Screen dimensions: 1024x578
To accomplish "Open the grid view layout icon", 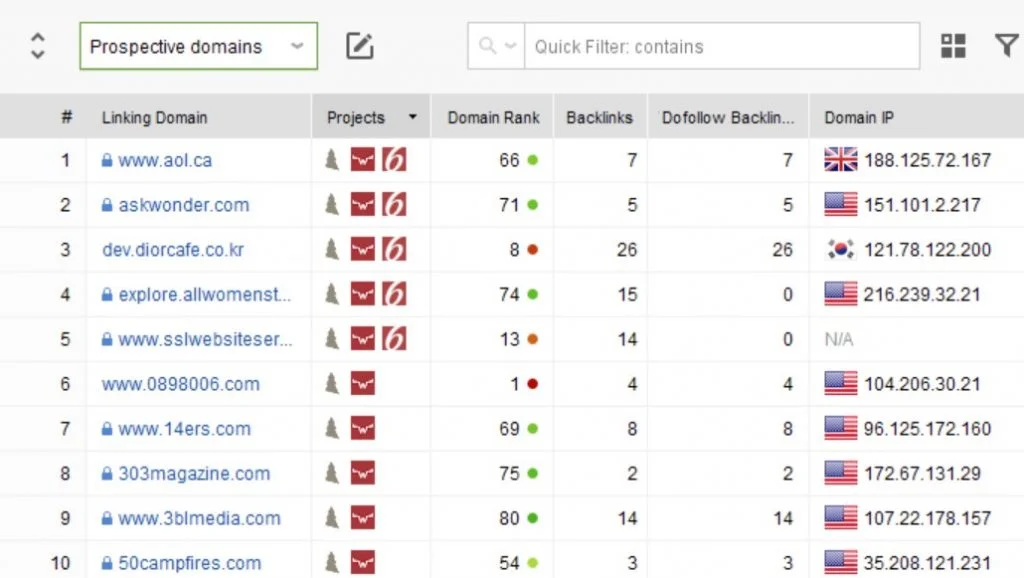I will point(953,46).
